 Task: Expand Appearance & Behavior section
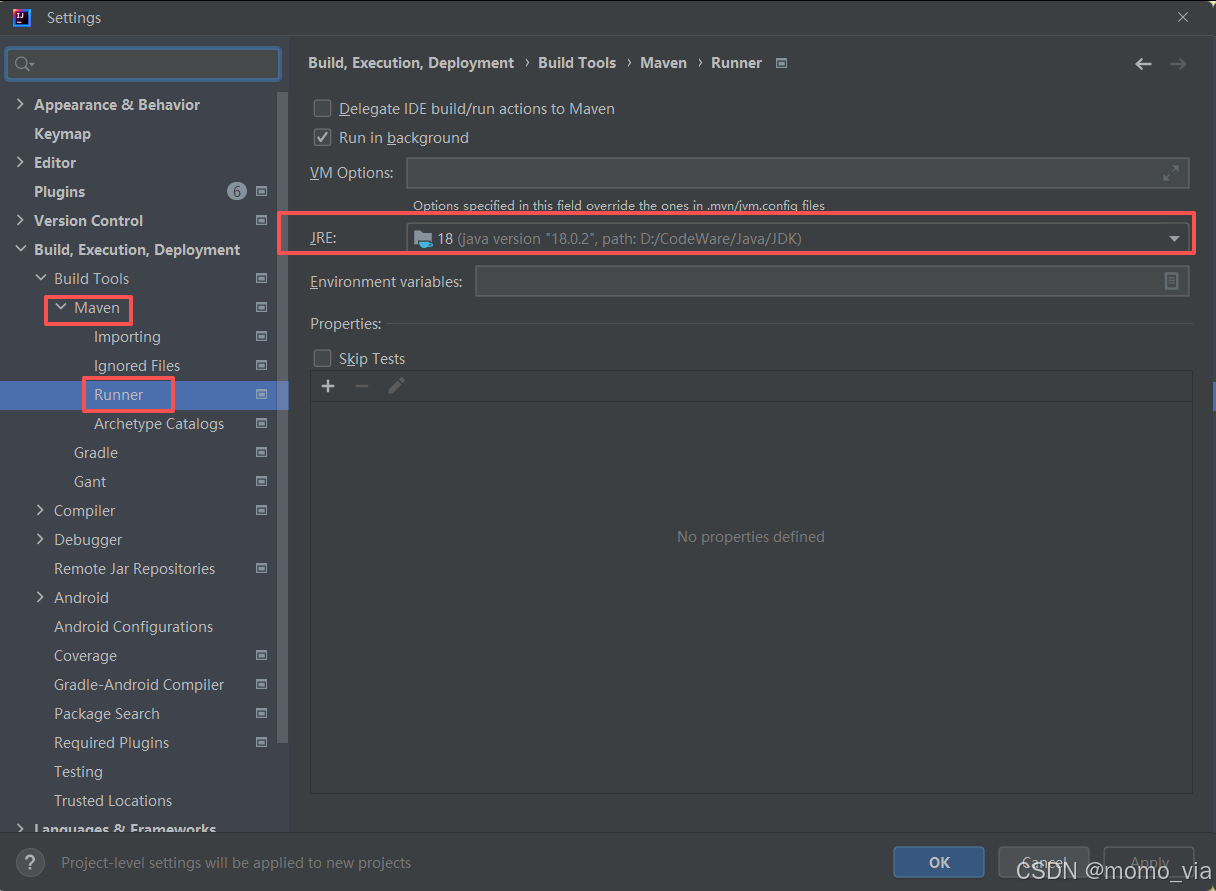pos(20,104)
